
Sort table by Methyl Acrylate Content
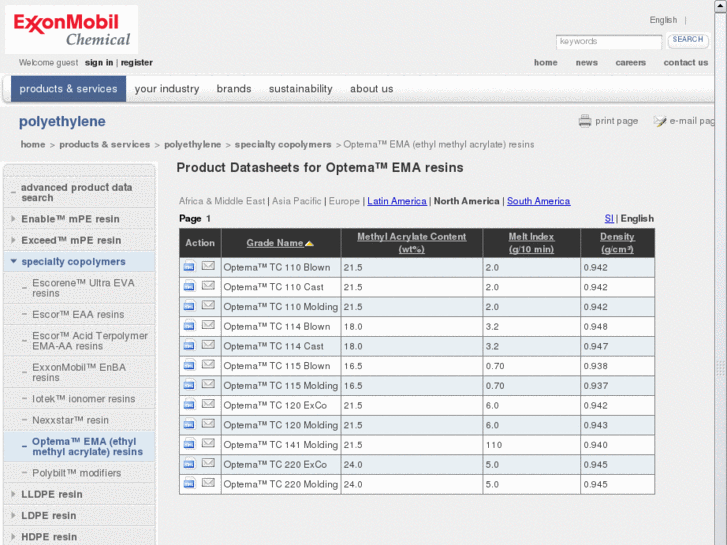point(411,243)
